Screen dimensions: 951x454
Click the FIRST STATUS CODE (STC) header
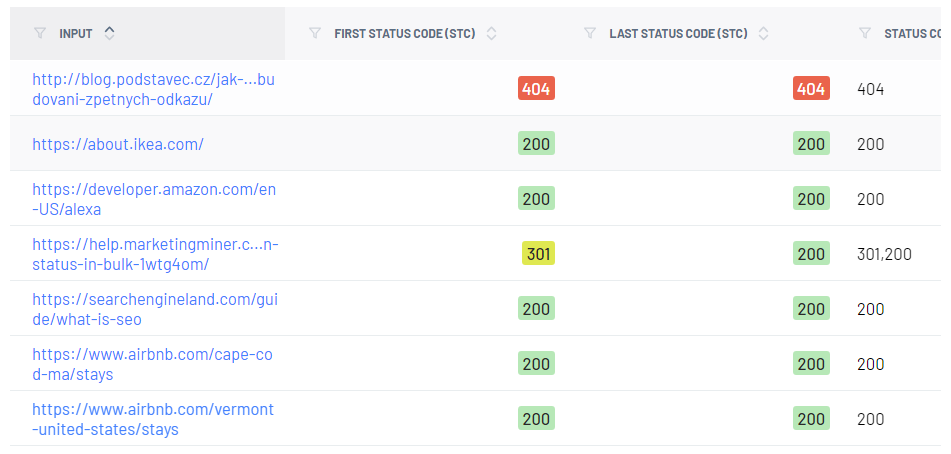[405, 34]
